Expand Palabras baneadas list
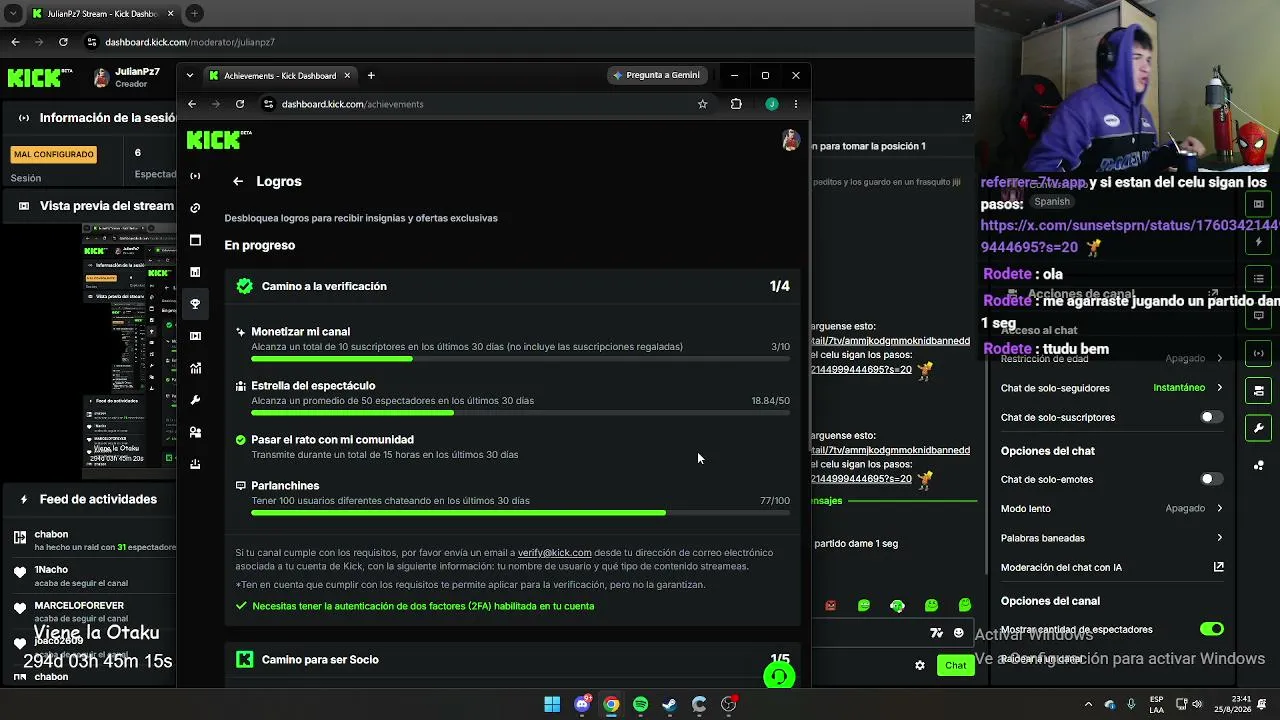 click(1219, 538)
